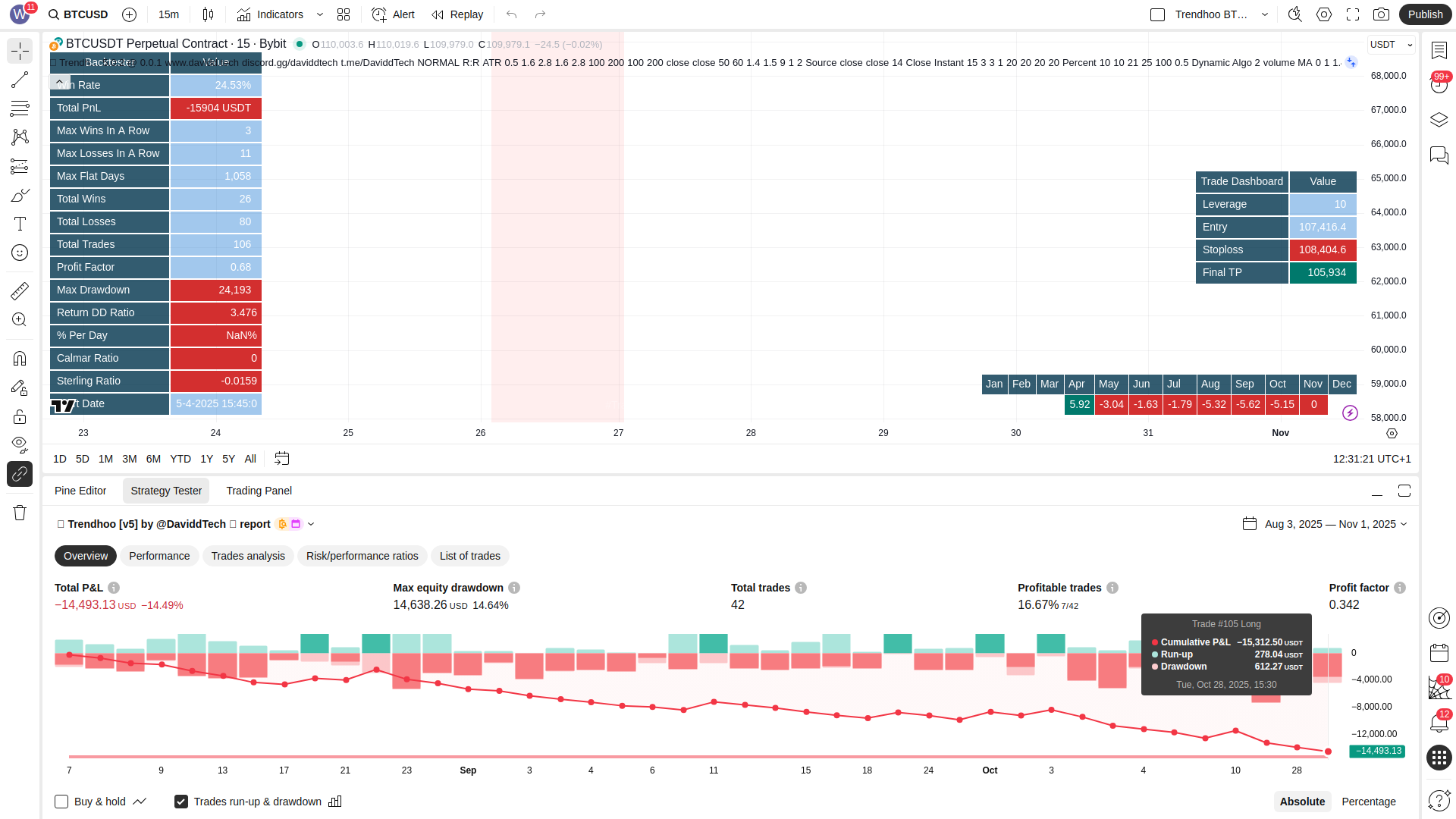Open the chart fullscreen mode icon
1456x819 pixels.
[x=1353, y=14]
